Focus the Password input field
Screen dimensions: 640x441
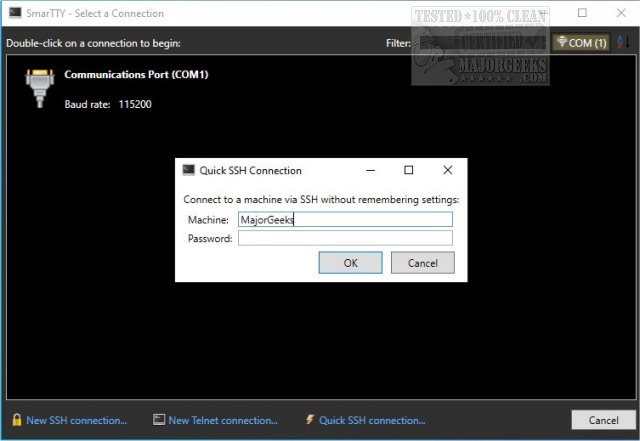pyautogui.click(x=345, y=238)
